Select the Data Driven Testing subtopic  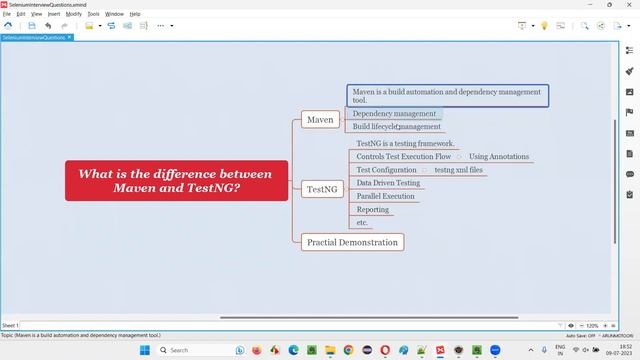(388, 183)
